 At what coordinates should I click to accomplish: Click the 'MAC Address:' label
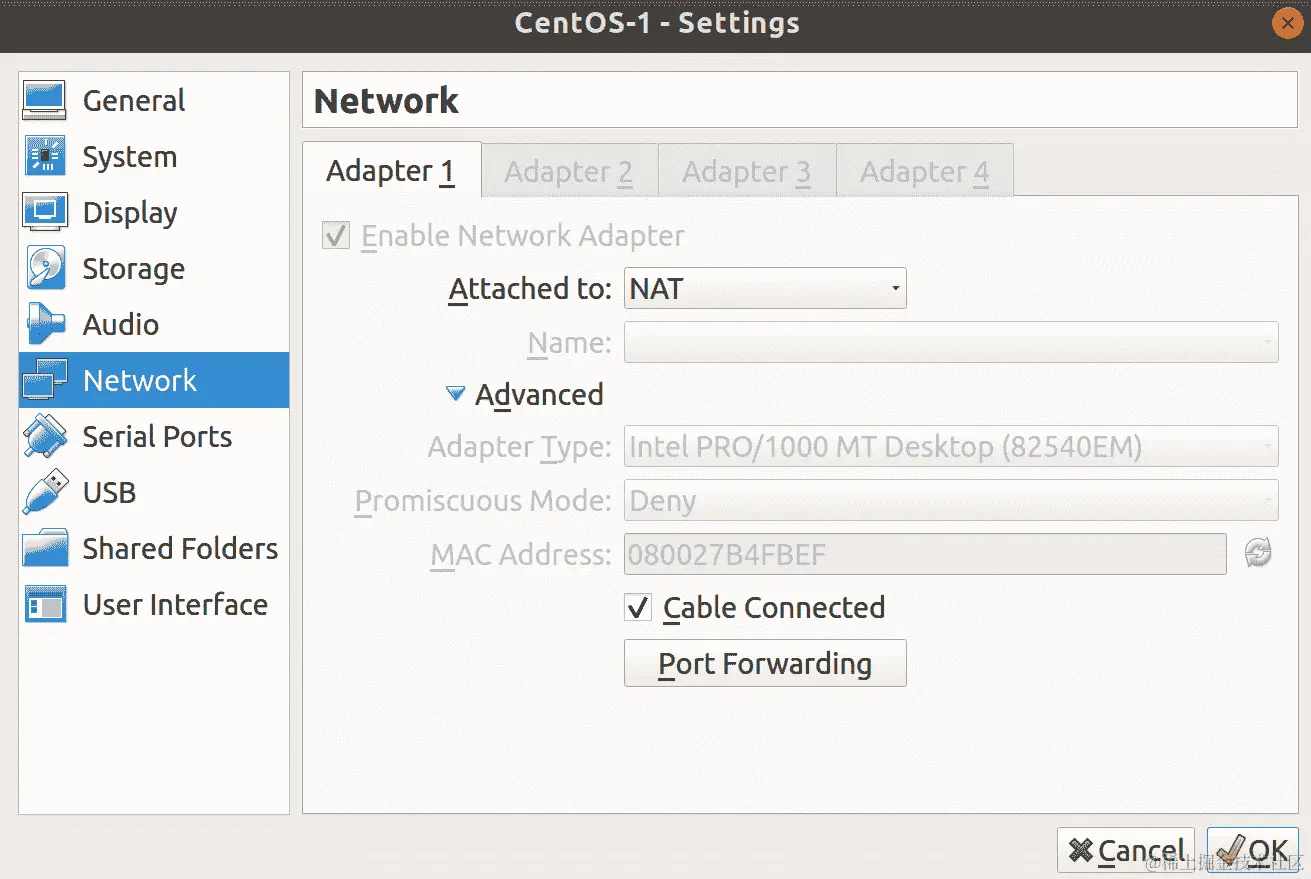521,555
